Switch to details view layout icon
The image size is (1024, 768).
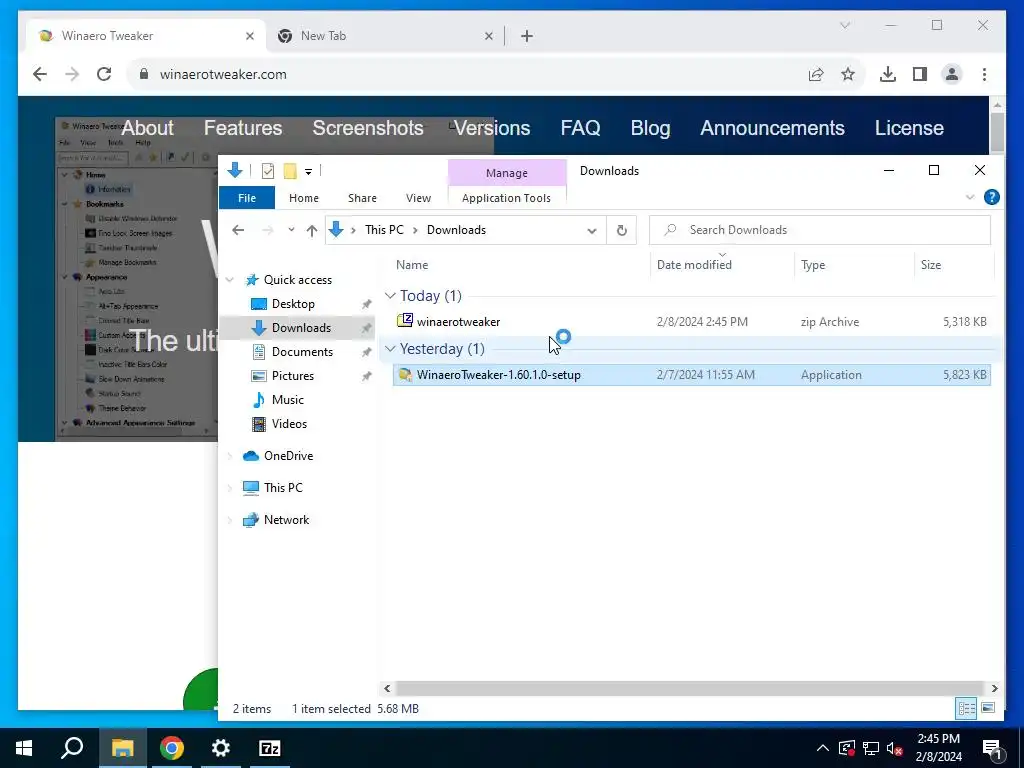point(967,708)
